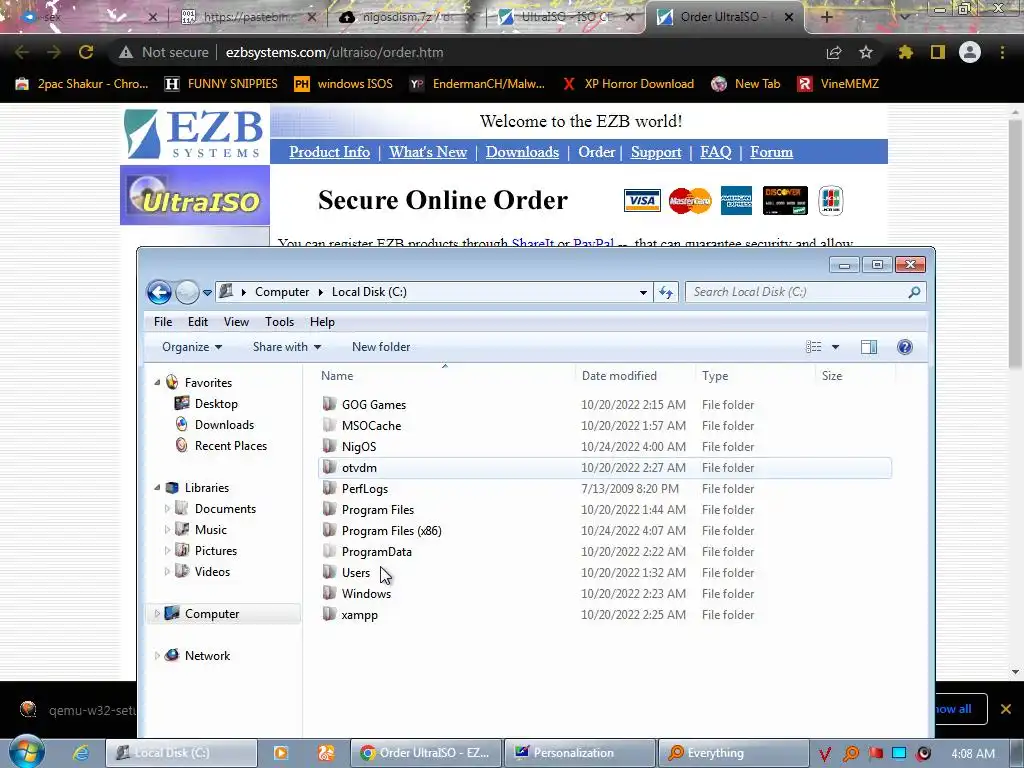Click the search magnifier in Explorer
The width and height of the screenshot is (1024, 768).
coord(914,292)
